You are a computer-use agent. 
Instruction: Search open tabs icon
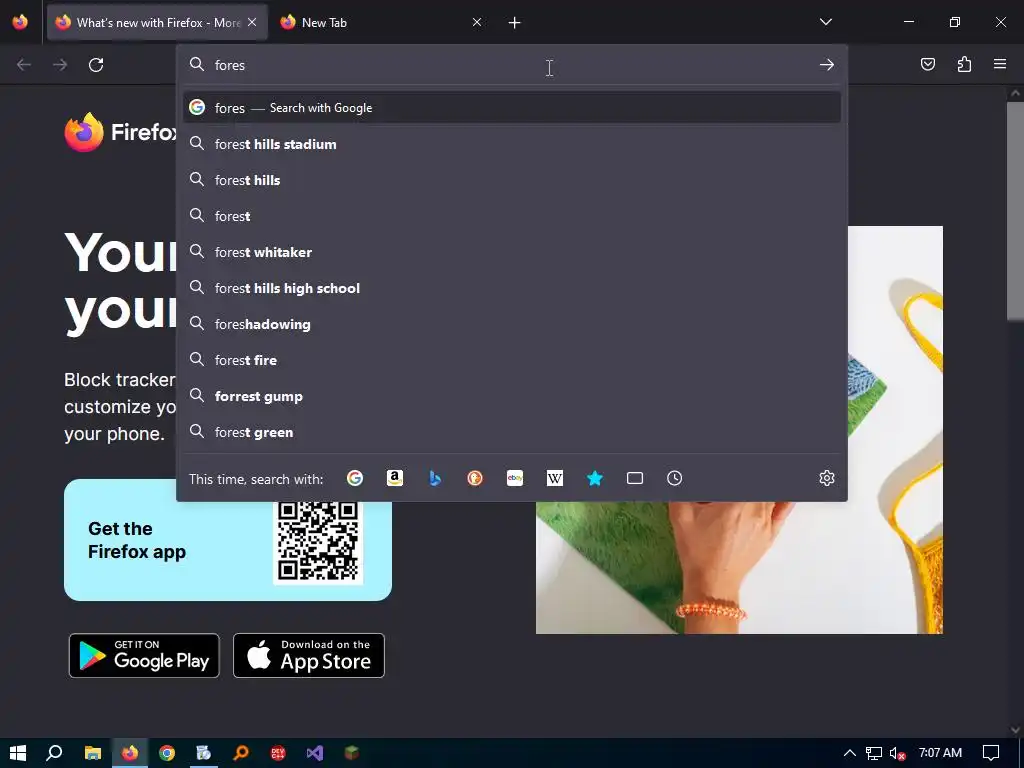635,478
